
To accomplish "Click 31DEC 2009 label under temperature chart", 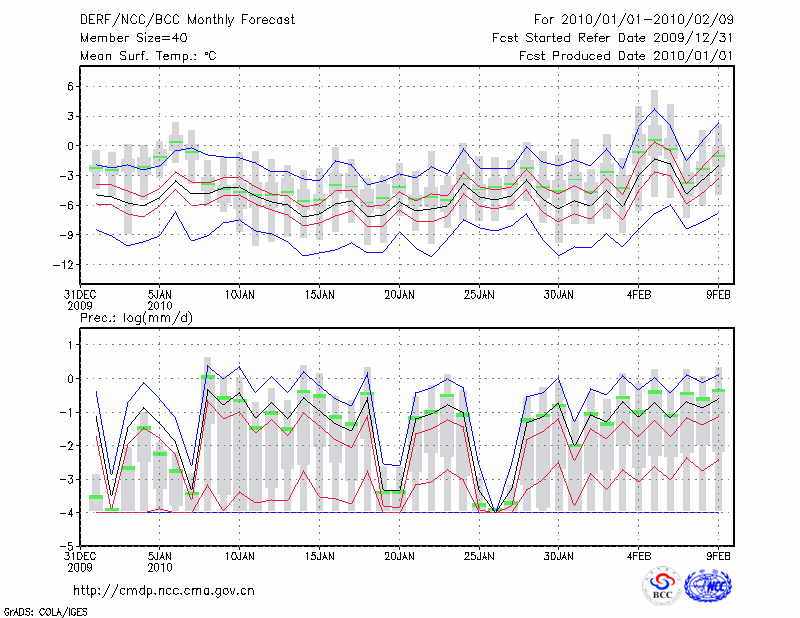I will [x=80, y=300].
